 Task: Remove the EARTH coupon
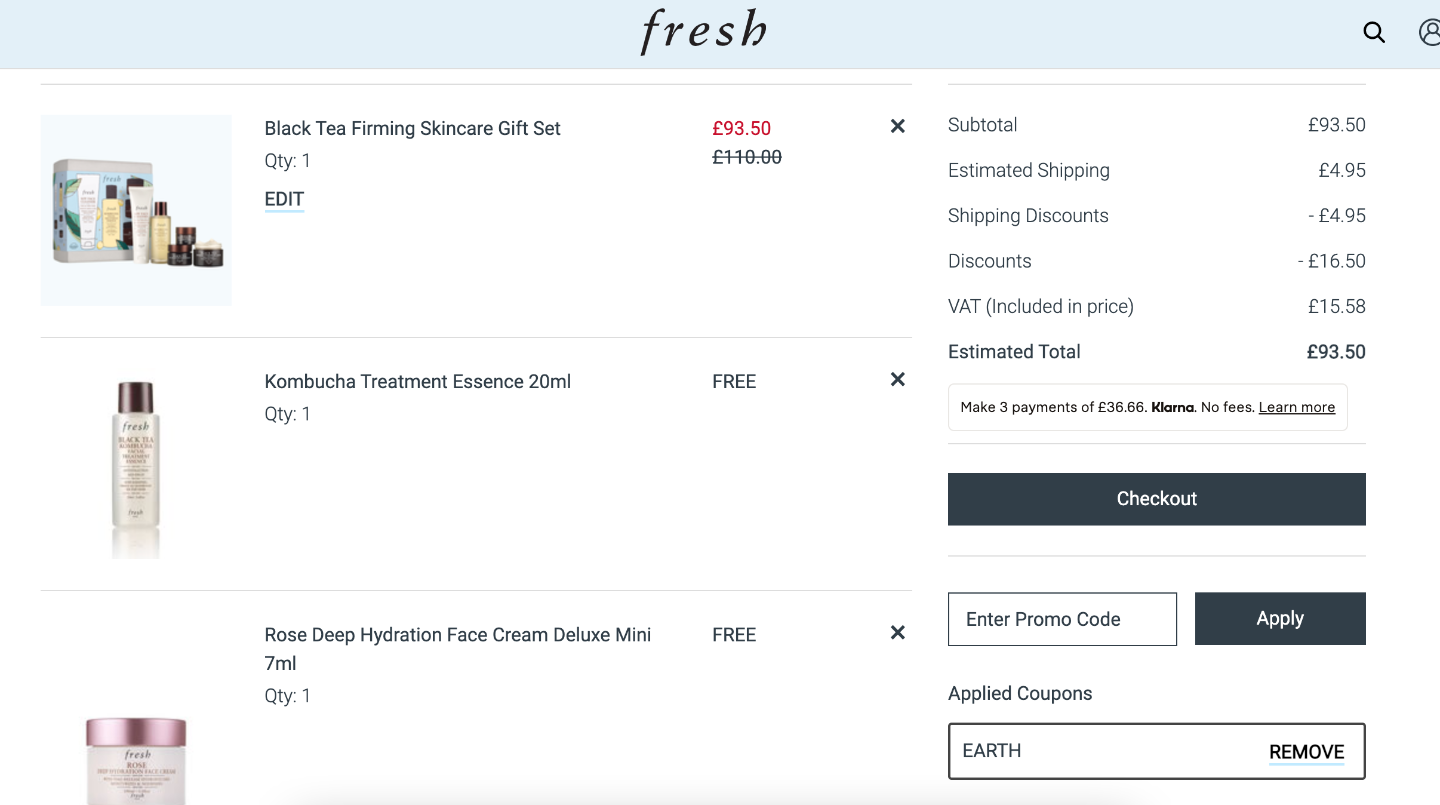pos(1306,752)
